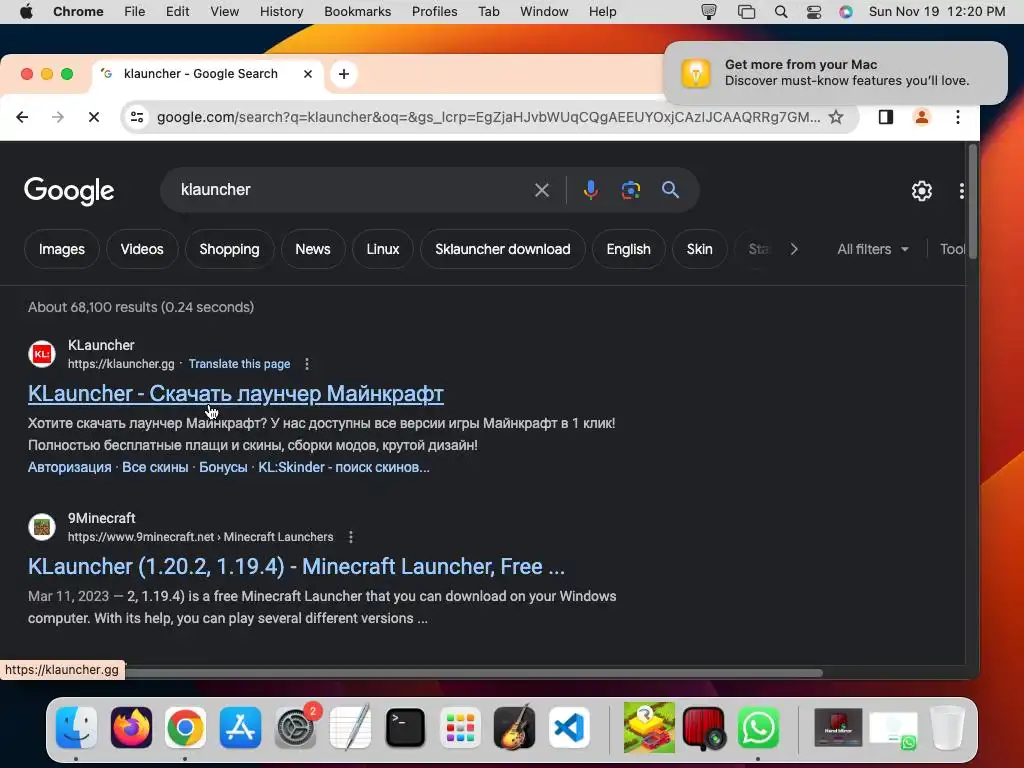Search by image with the Google Lens icon
Image resolution: width=1024 pixels, height=768 pixels.
point(630,190)
